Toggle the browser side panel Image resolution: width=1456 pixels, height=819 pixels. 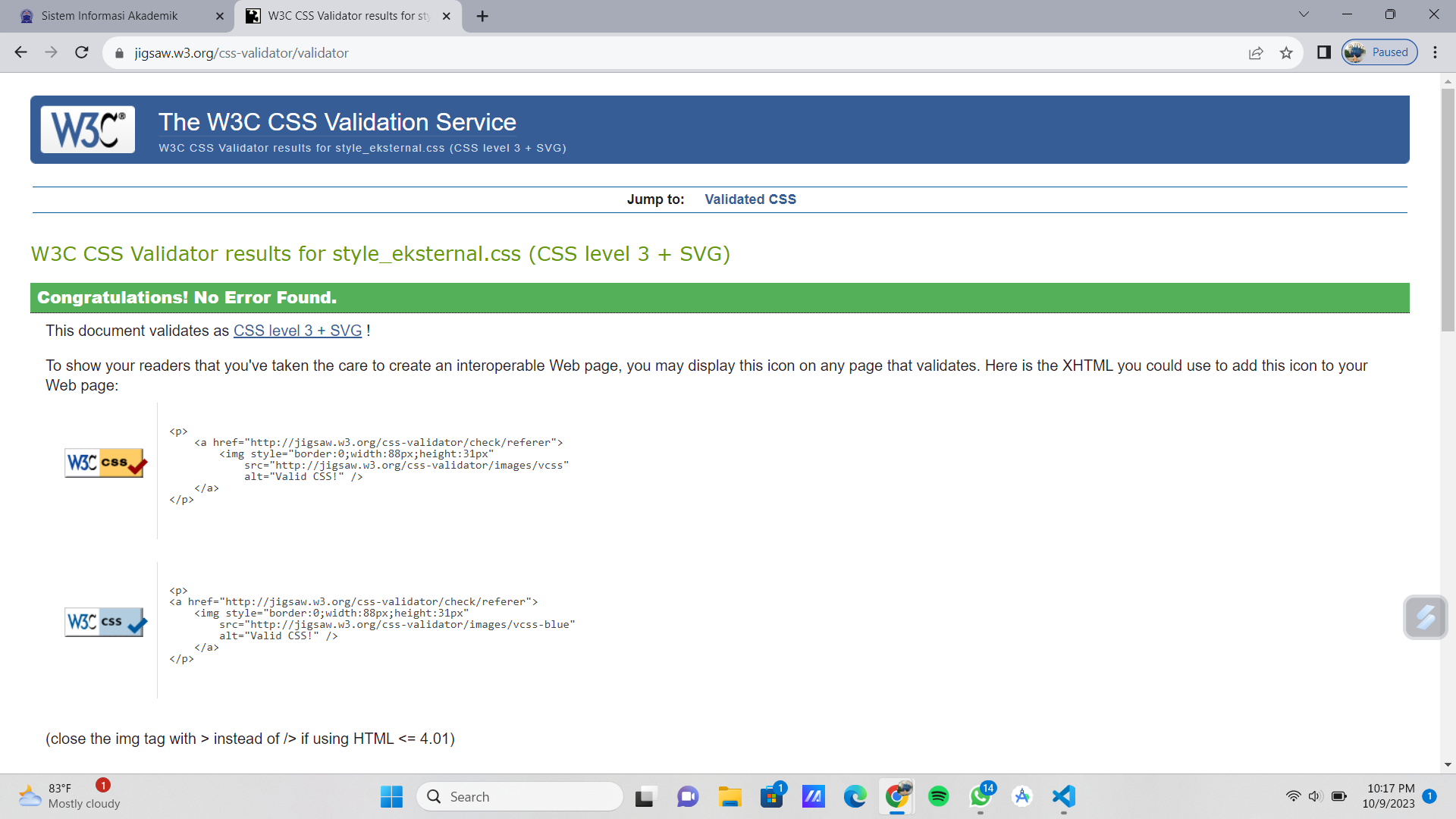tap(1323, 52)
